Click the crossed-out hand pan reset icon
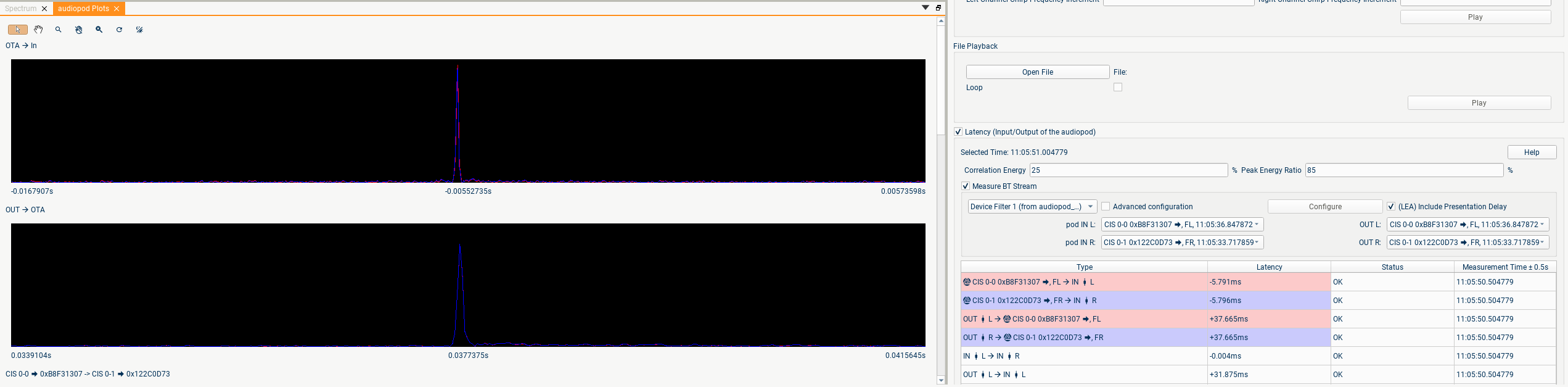This screenshot has width=1568, height=387. pos(79,30)
